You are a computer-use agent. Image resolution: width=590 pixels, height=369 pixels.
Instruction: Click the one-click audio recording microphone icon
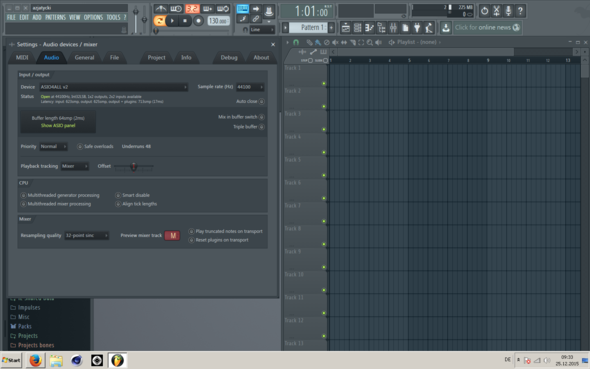tap(508, 11)
